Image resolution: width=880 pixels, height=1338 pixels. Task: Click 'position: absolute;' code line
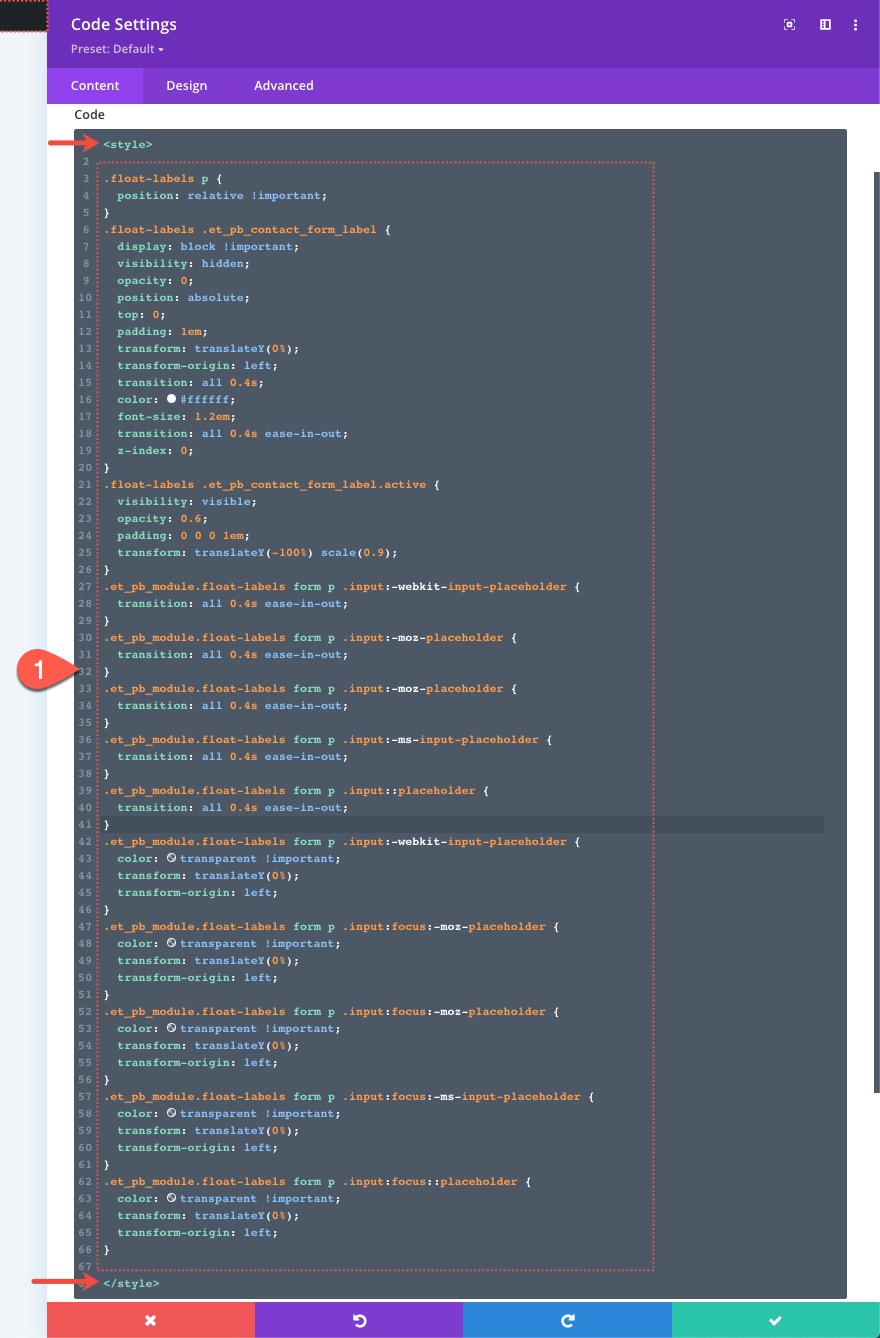(183, 297)
